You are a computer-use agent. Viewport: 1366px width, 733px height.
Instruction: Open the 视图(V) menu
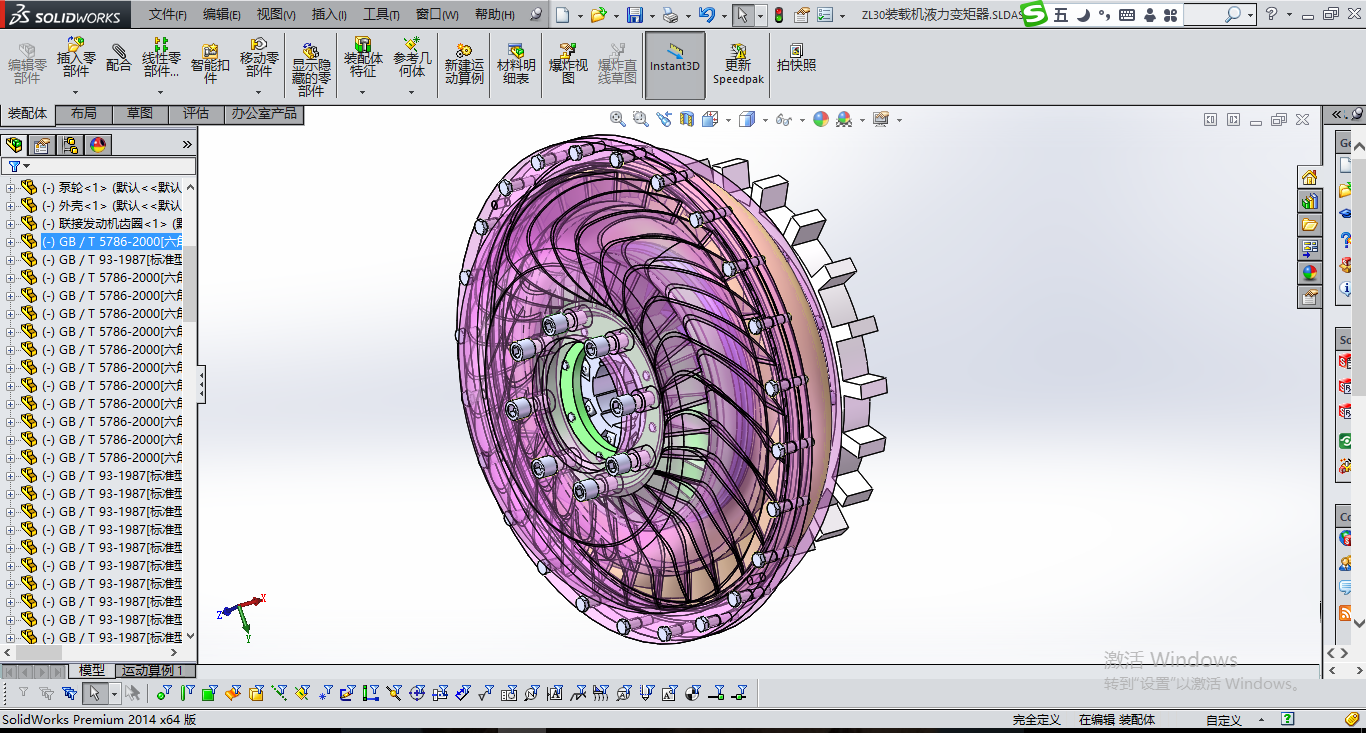click(x=276, y=15)
